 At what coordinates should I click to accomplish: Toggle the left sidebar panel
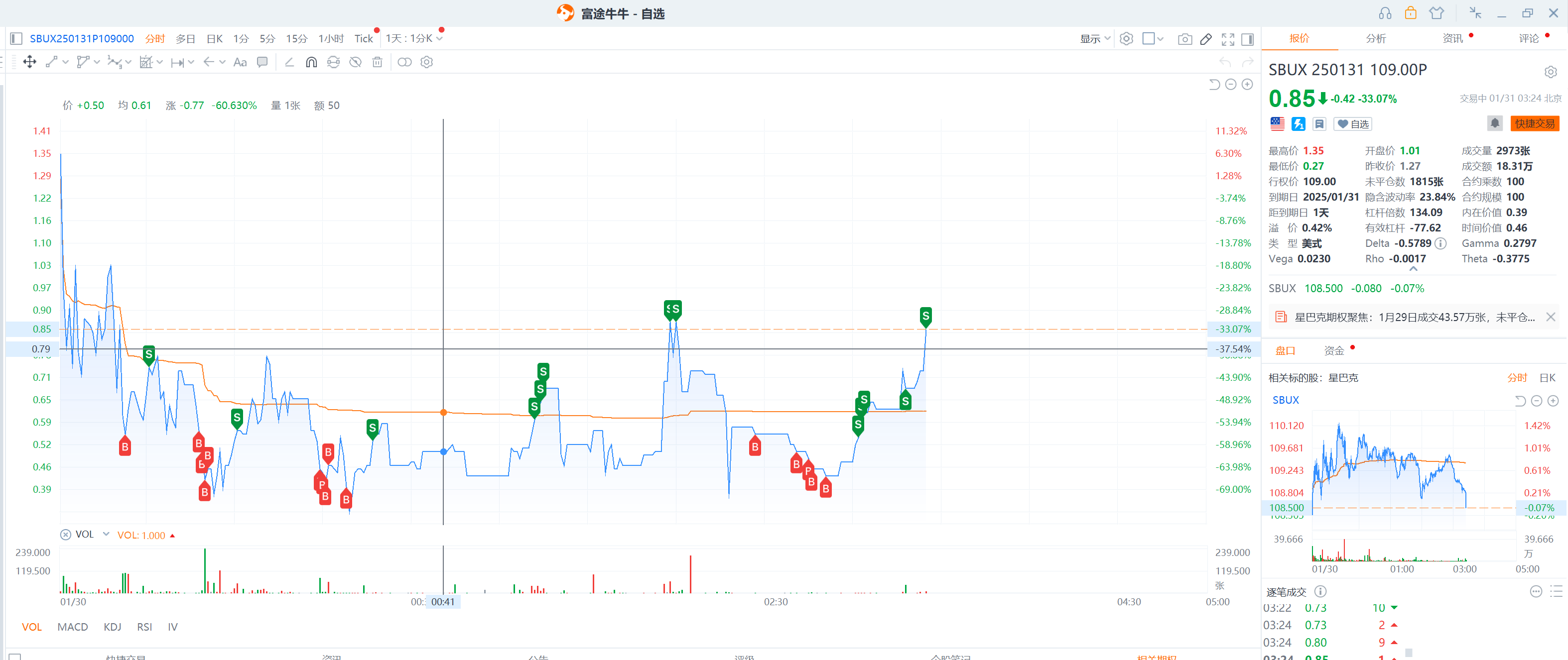(x=16, y=39)
